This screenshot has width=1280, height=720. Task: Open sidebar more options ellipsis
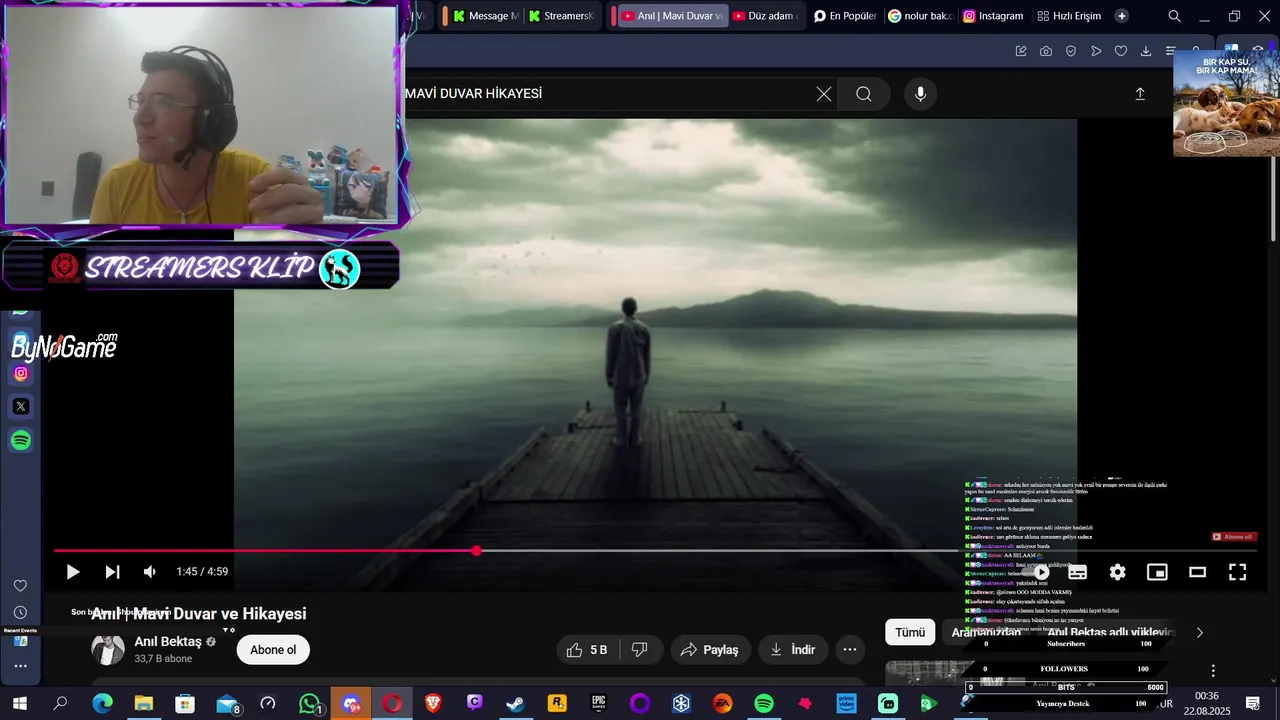tap(20, 666)
